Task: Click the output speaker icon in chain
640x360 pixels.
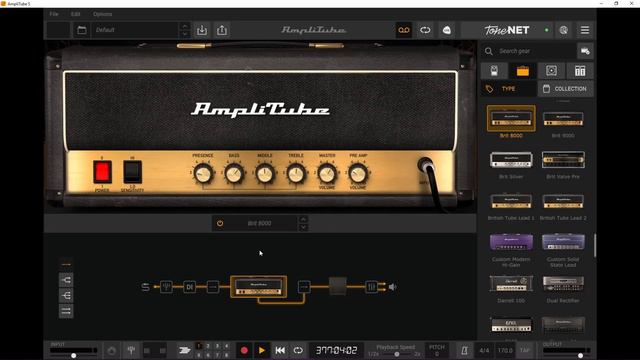Action: tap(393, 287)
